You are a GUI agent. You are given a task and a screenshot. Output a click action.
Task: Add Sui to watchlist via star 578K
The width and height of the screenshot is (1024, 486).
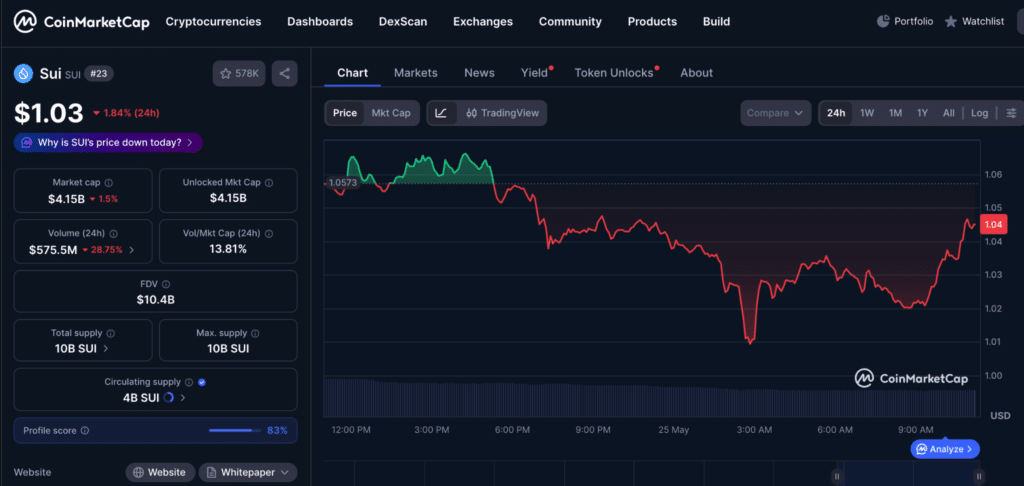click(238, 74)
